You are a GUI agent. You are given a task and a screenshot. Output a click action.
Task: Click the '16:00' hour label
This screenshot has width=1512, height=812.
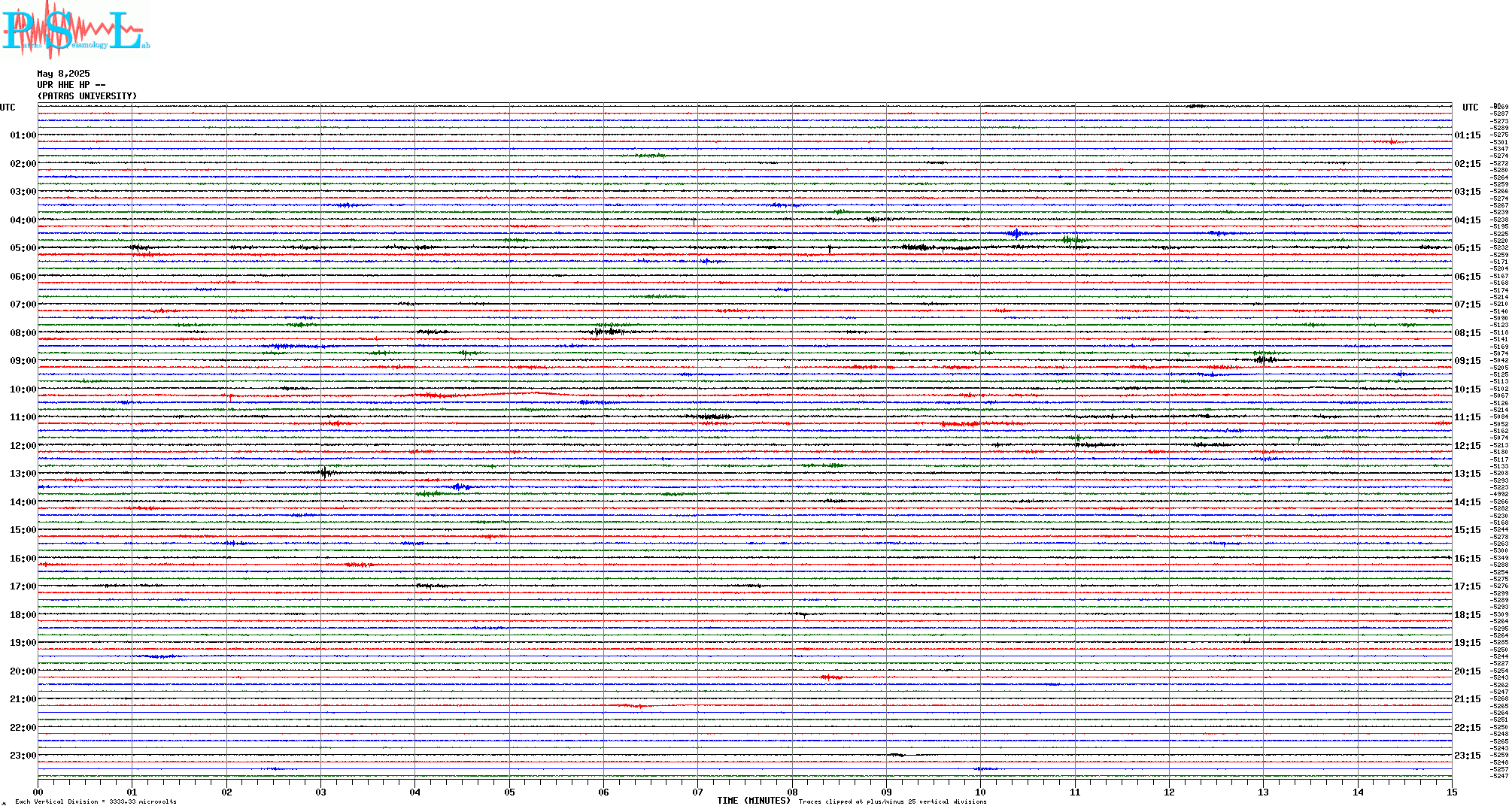tap(23, 559)
